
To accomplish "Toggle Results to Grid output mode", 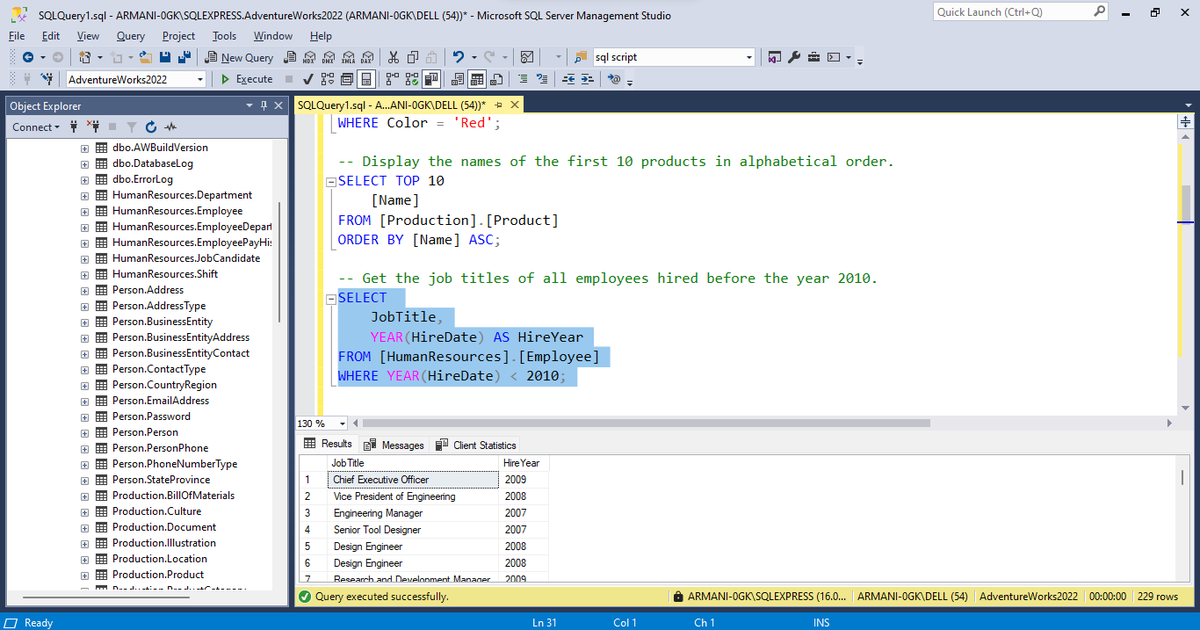I will pos(477,79).
